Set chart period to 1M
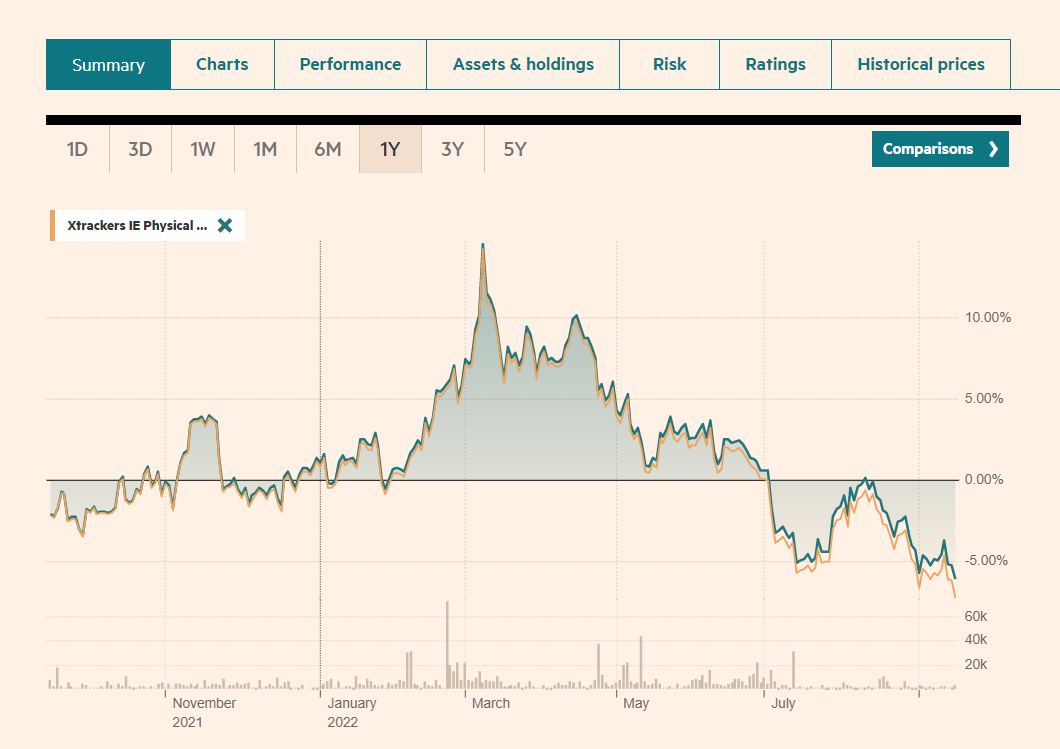Screen dimensions: 1060x749 (265, 150)
